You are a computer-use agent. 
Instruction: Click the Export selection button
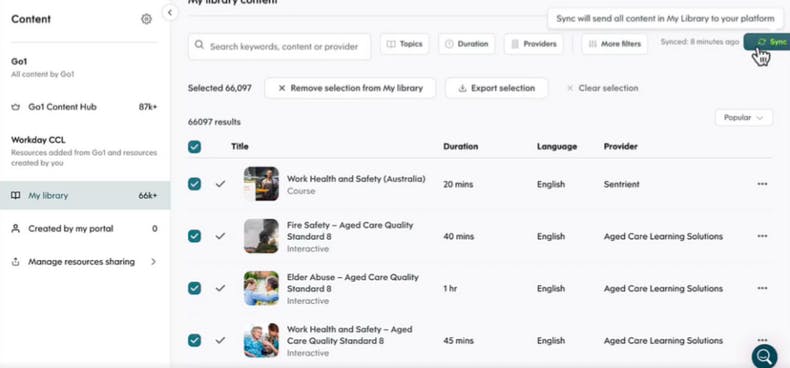click(497, 88)
